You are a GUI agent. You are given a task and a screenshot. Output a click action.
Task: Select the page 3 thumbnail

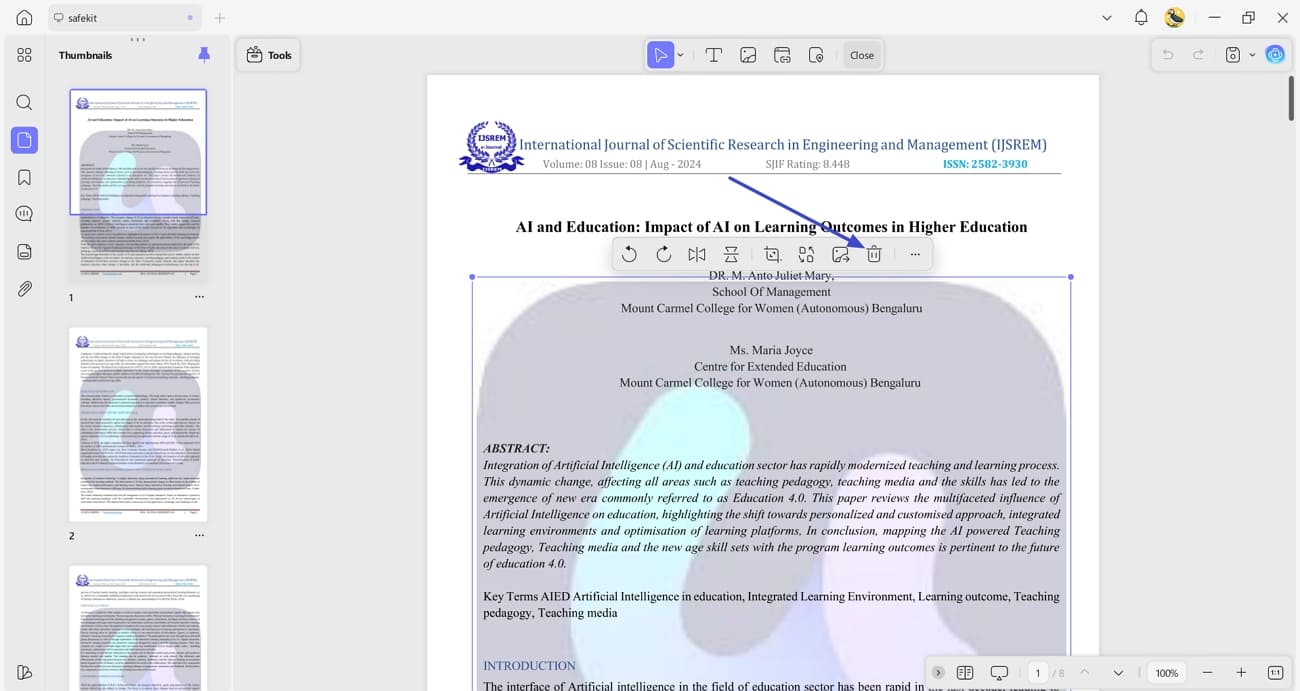[x=138, y=628]
